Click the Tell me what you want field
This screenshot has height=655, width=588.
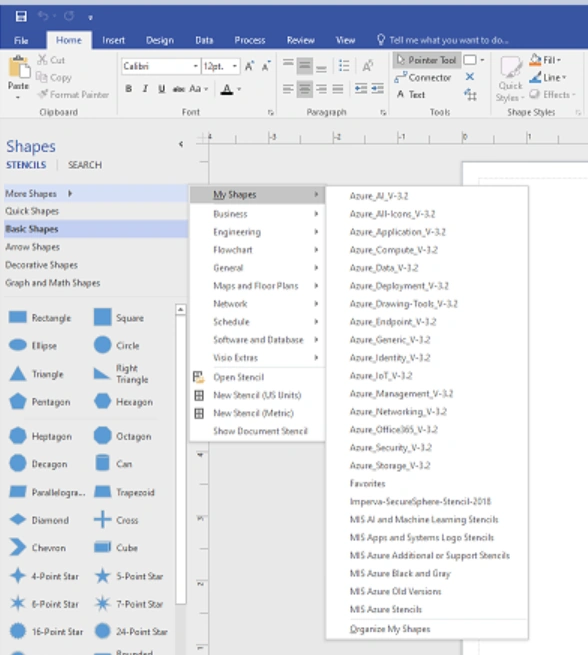(443, 41)
